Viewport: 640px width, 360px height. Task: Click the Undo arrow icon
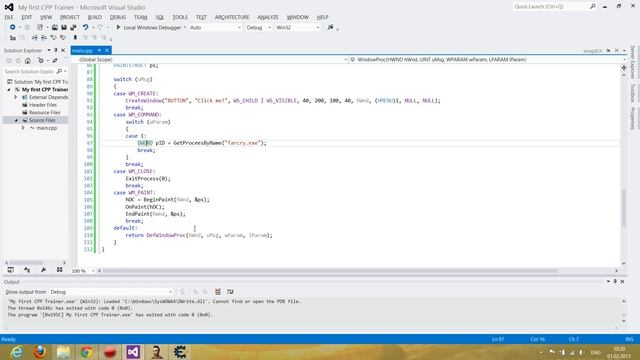pos(85,27)
